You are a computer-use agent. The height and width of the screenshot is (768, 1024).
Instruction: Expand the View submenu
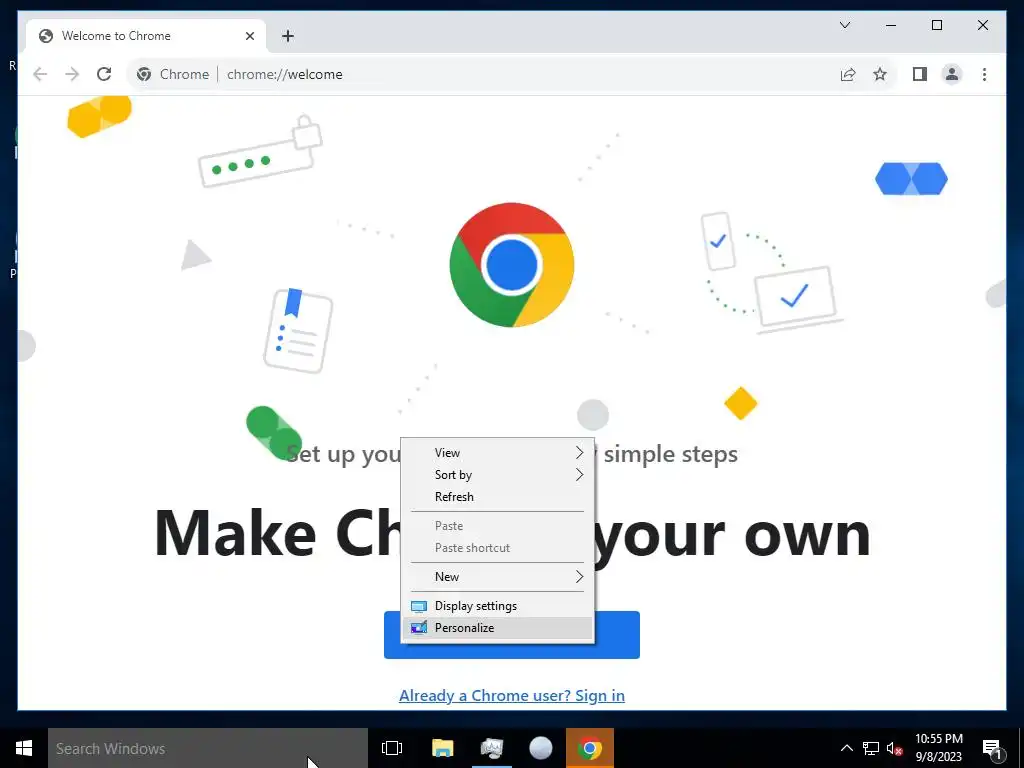click(498, 453)
